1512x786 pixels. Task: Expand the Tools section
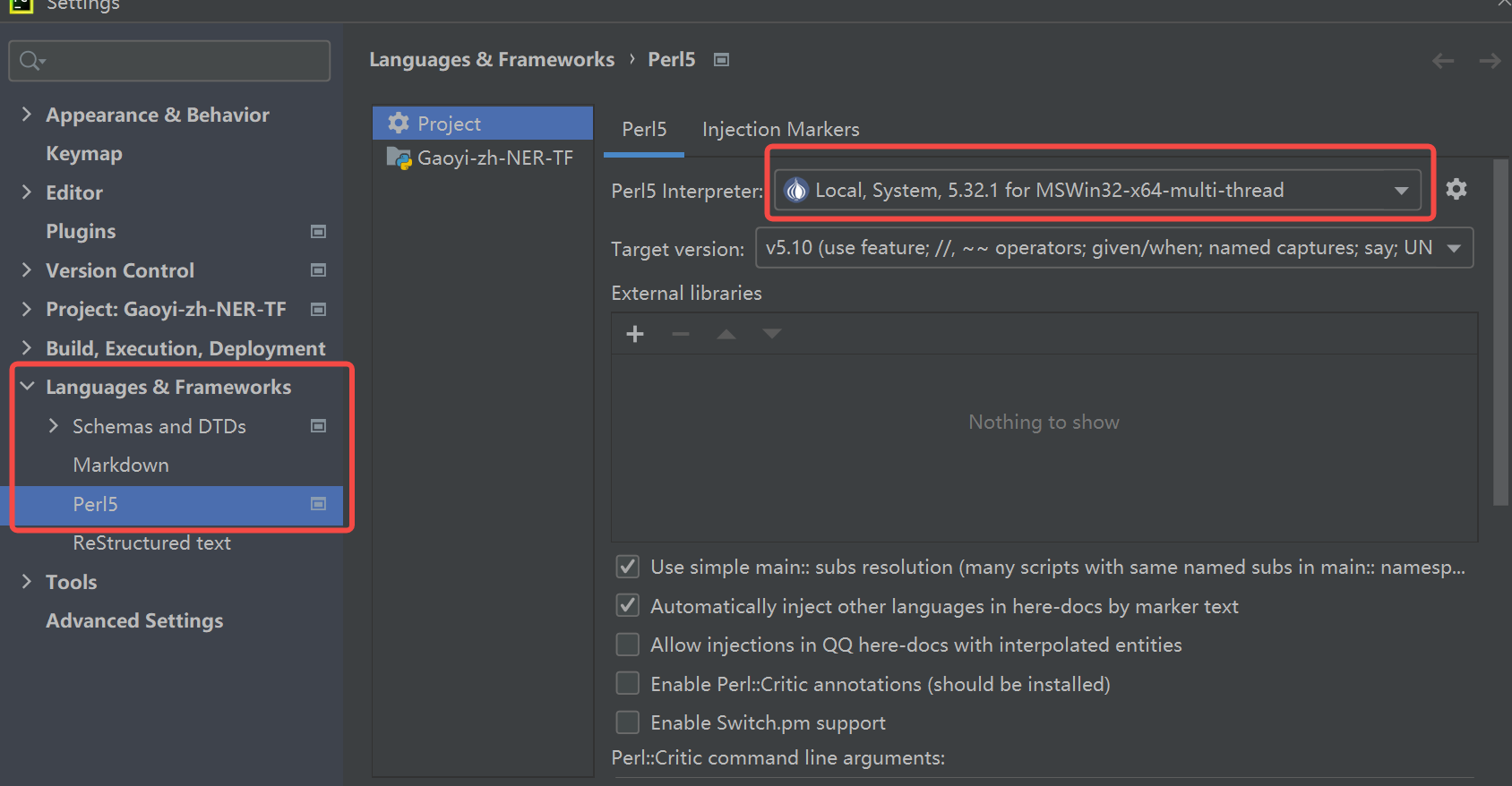[27, 582]
